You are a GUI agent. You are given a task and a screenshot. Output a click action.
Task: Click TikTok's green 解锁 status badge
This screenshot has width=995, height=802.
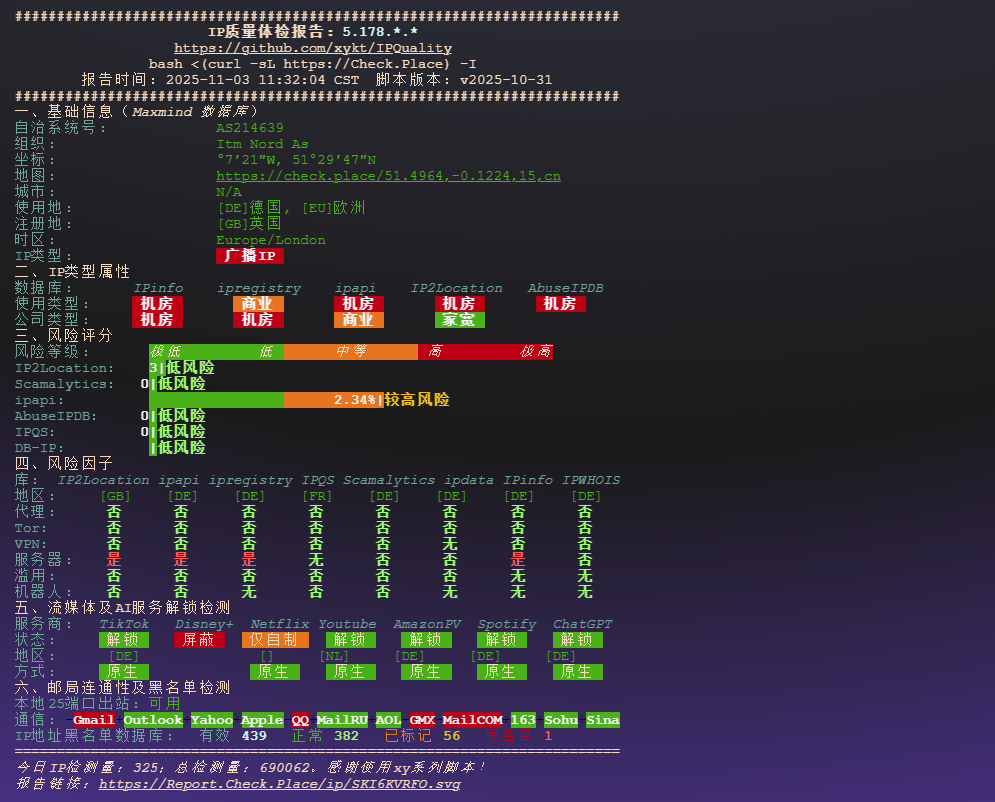pyautogui.click(x=123, y=639)
